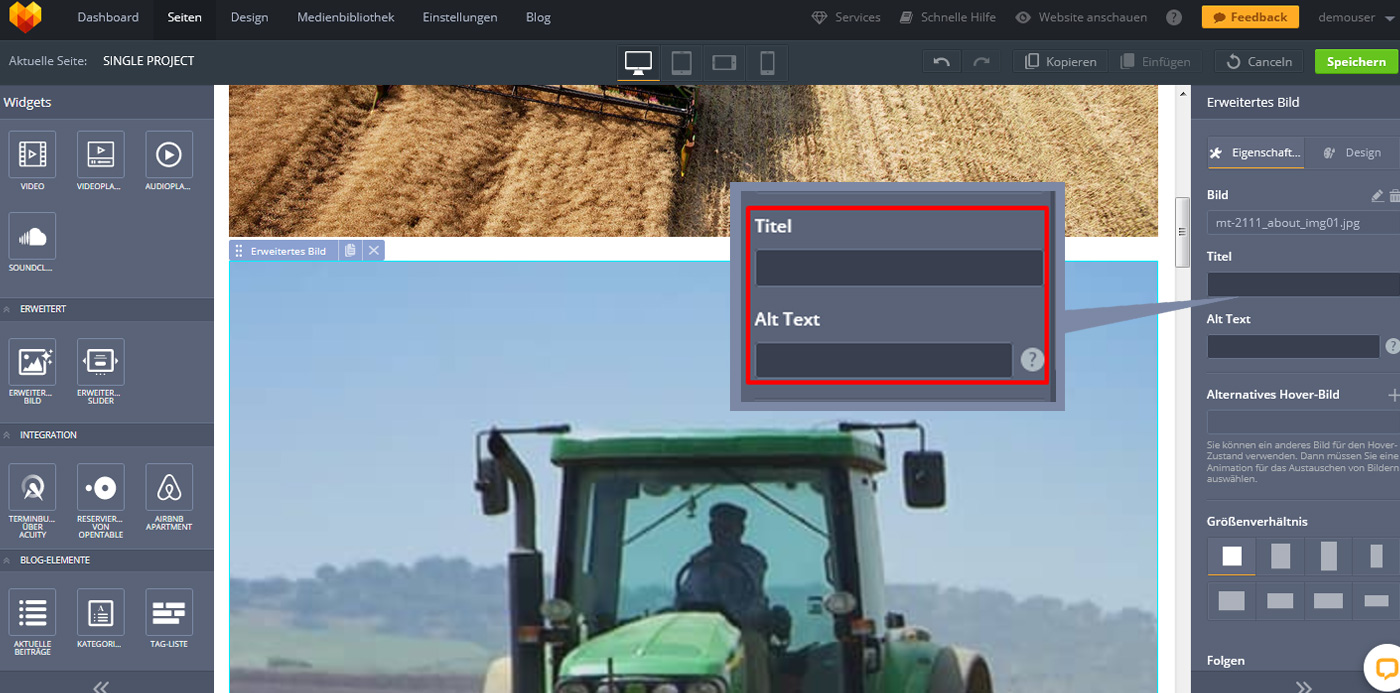1400x693 pixels.
Task: Select the Audioplayer widget icon
Action: (x=169, y=155)
